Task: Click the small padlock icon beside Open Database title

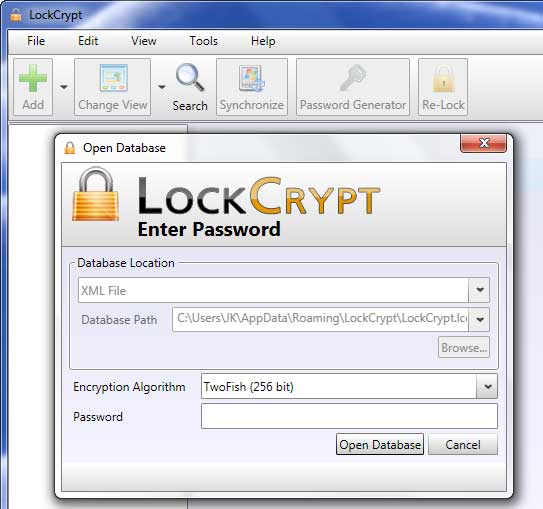Action: (x=70, y=148)
